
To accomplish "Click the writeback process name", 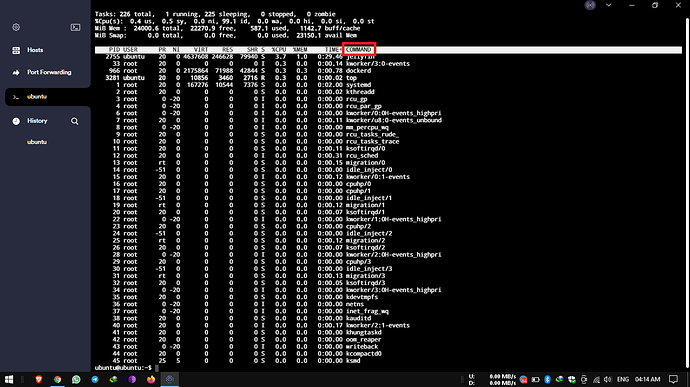I will (x=362, y=346).
